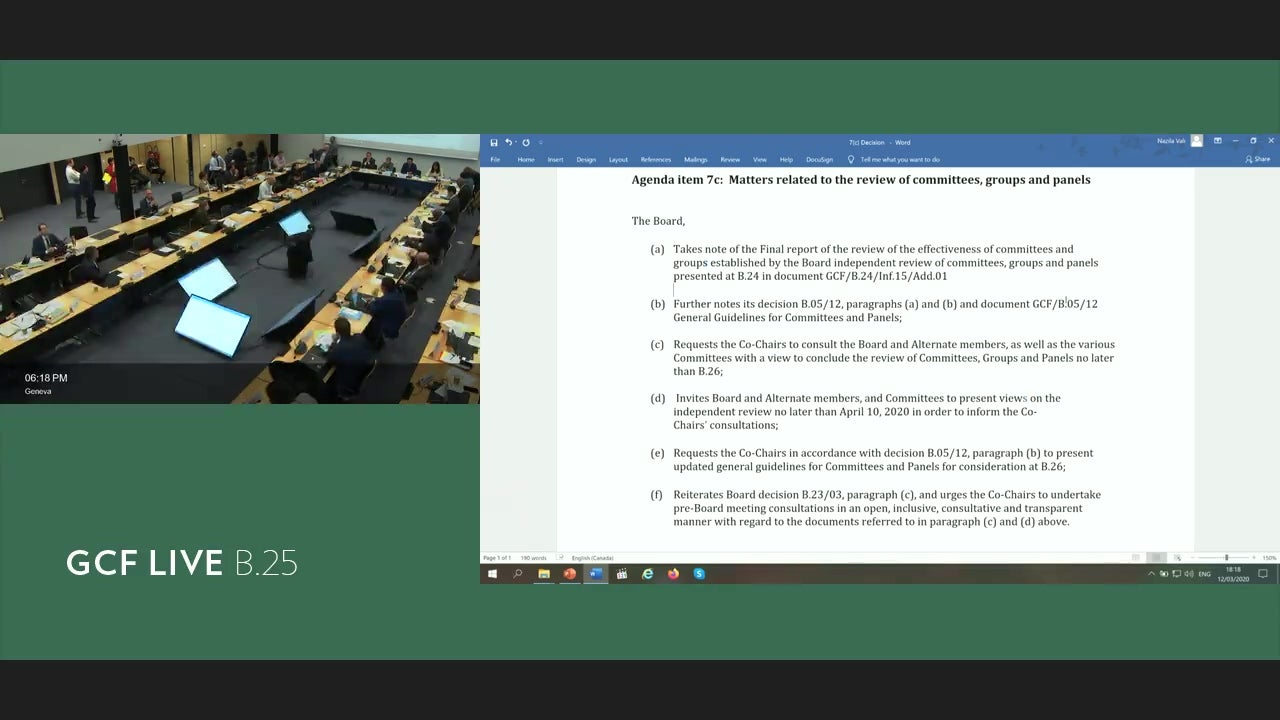The width and height of the screenshot is (1280, 720).
Task: Select the Design tab
Action: (586, 160)
